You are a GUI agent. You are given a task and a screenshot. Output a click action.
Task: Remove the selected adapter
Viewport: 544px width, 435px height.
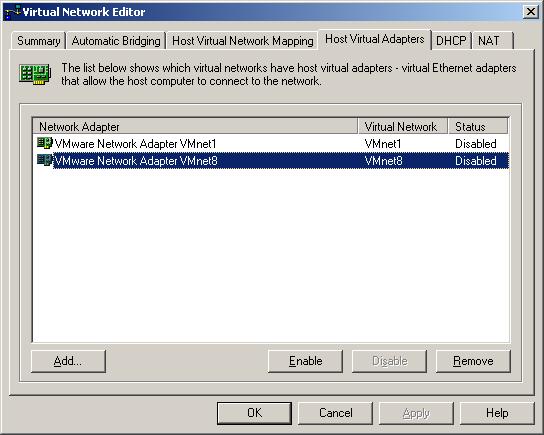coord(473,361)
